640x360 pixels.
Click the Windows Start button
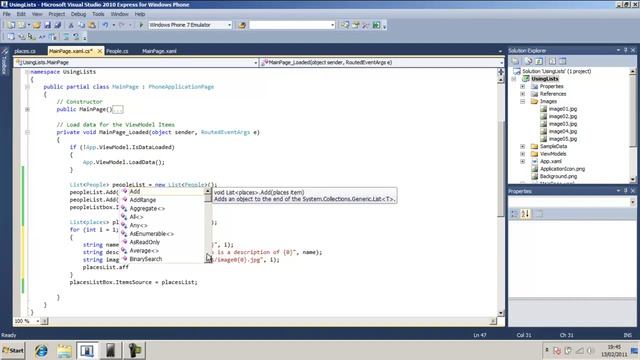(13, 351)
